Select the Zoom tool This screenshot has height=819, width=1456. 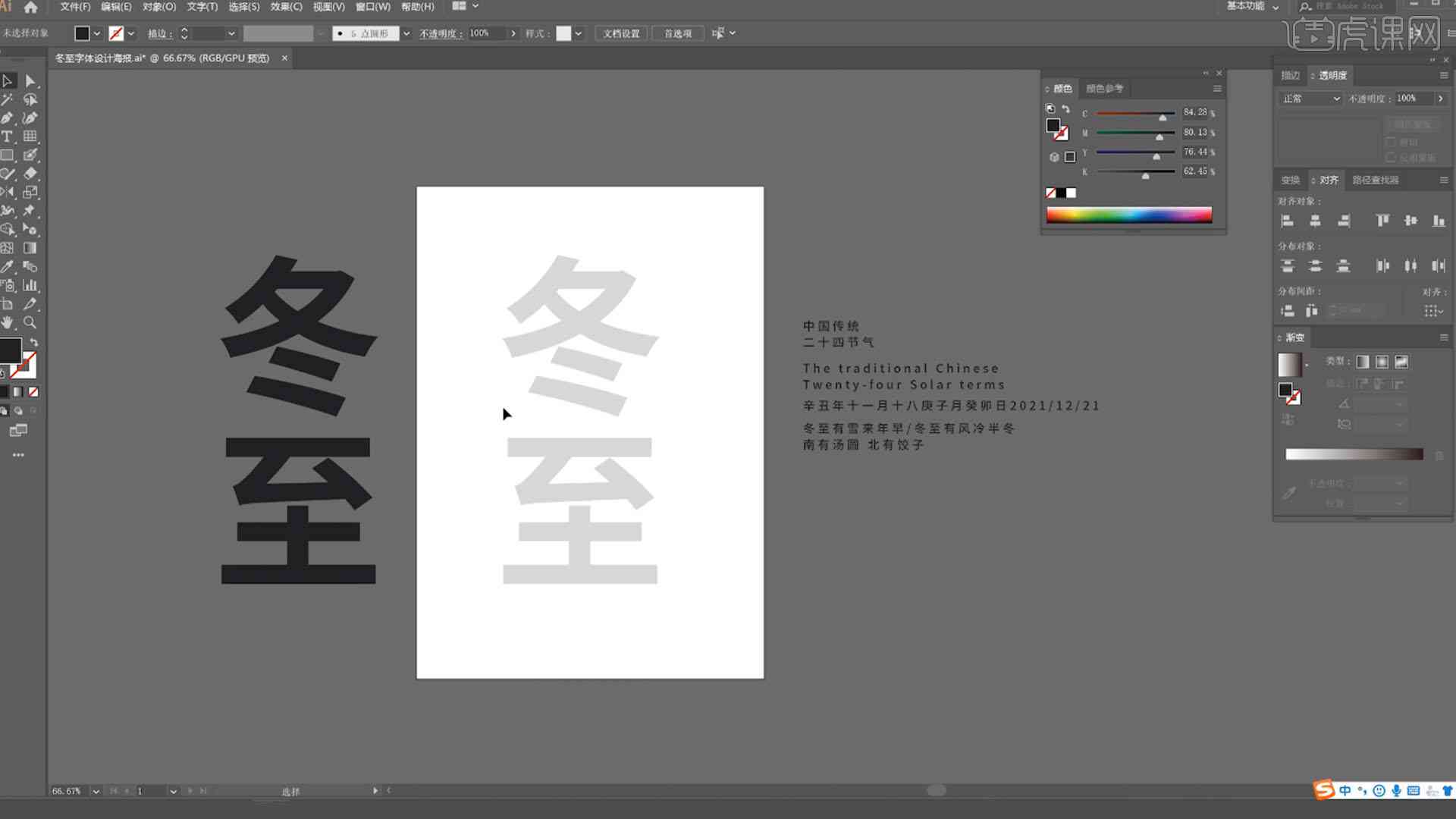(x=30, y=322)
